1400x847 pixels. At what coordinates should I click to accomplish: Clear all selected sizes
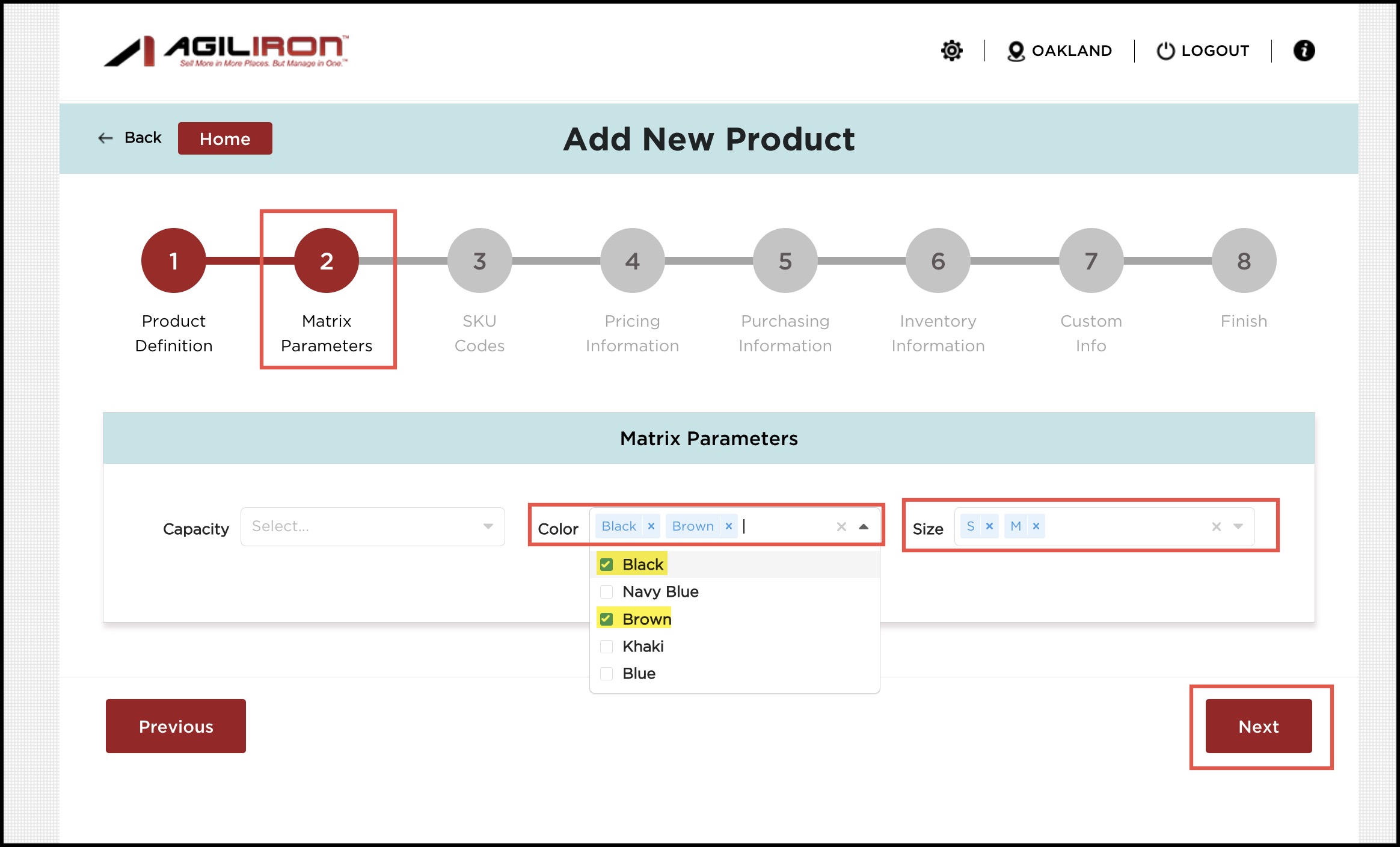[1216, 527]
